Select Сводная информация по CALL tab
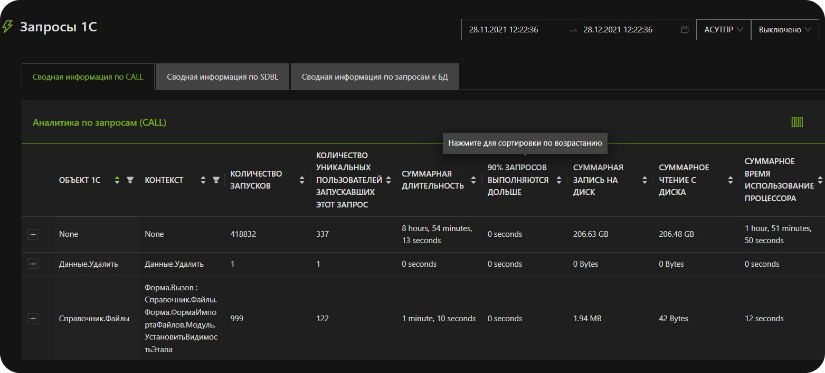825x373 pixels. (88, 77)
